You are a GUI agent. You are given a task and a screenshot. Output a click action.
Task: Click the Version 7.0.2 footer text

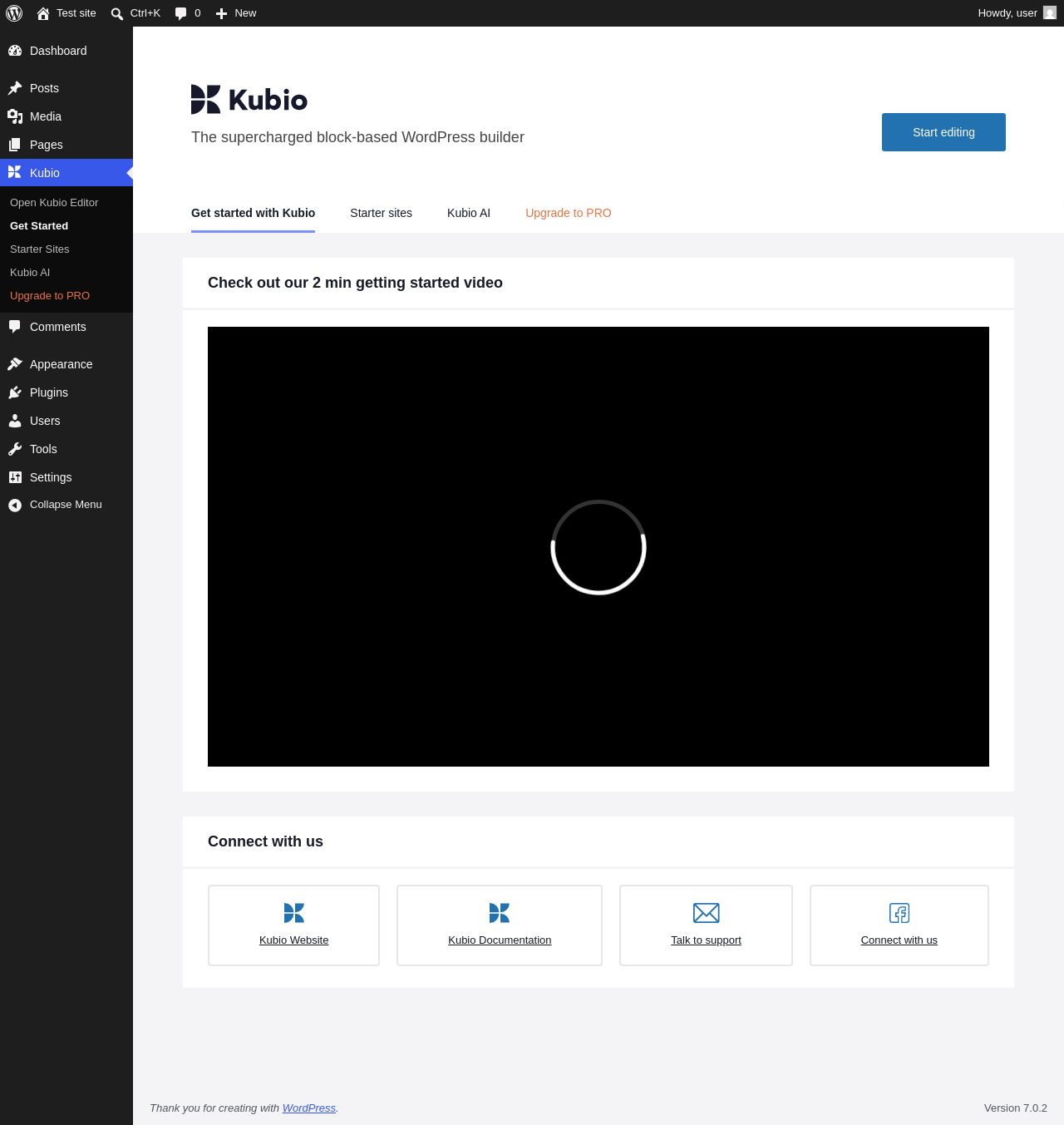coord(1016,1108)
